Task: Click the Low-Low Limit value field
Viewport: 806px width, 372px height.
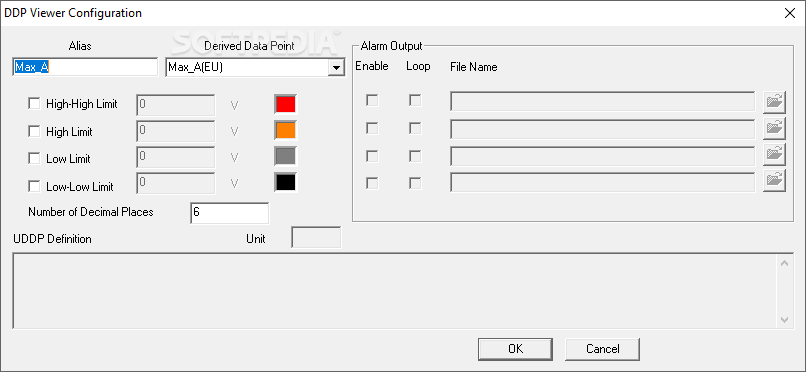Action: coord(176,183)
